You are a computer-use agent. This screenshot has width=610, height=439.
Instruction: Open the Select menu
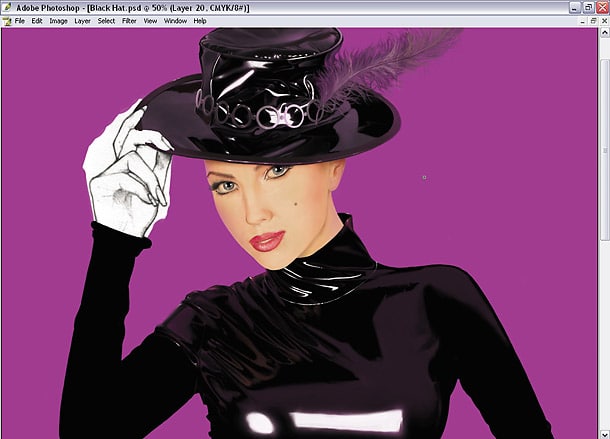coord(106,21)
